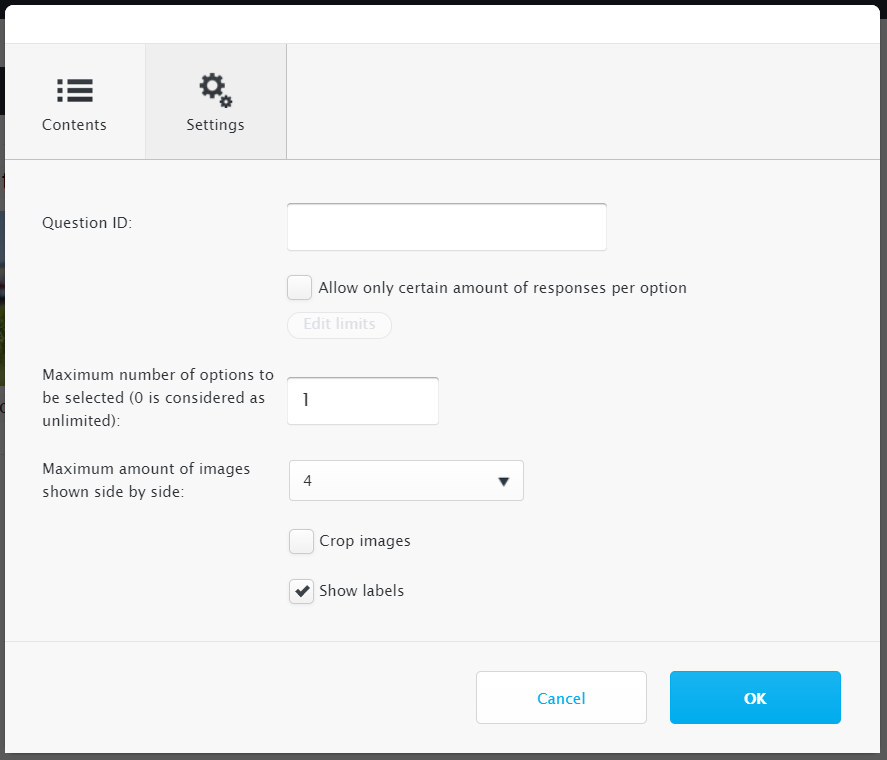Focus the Question ID text field

click(x=447, y=227)
